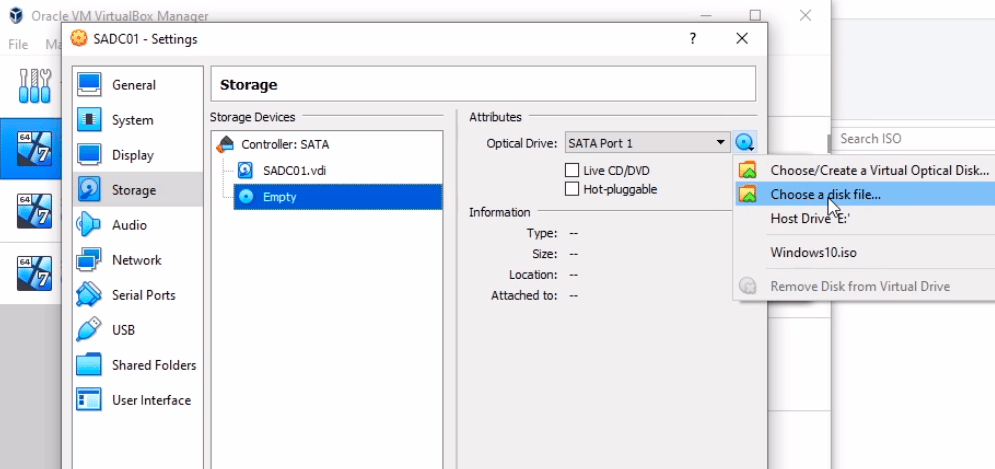Open the USB settings category

pos(138,330)
